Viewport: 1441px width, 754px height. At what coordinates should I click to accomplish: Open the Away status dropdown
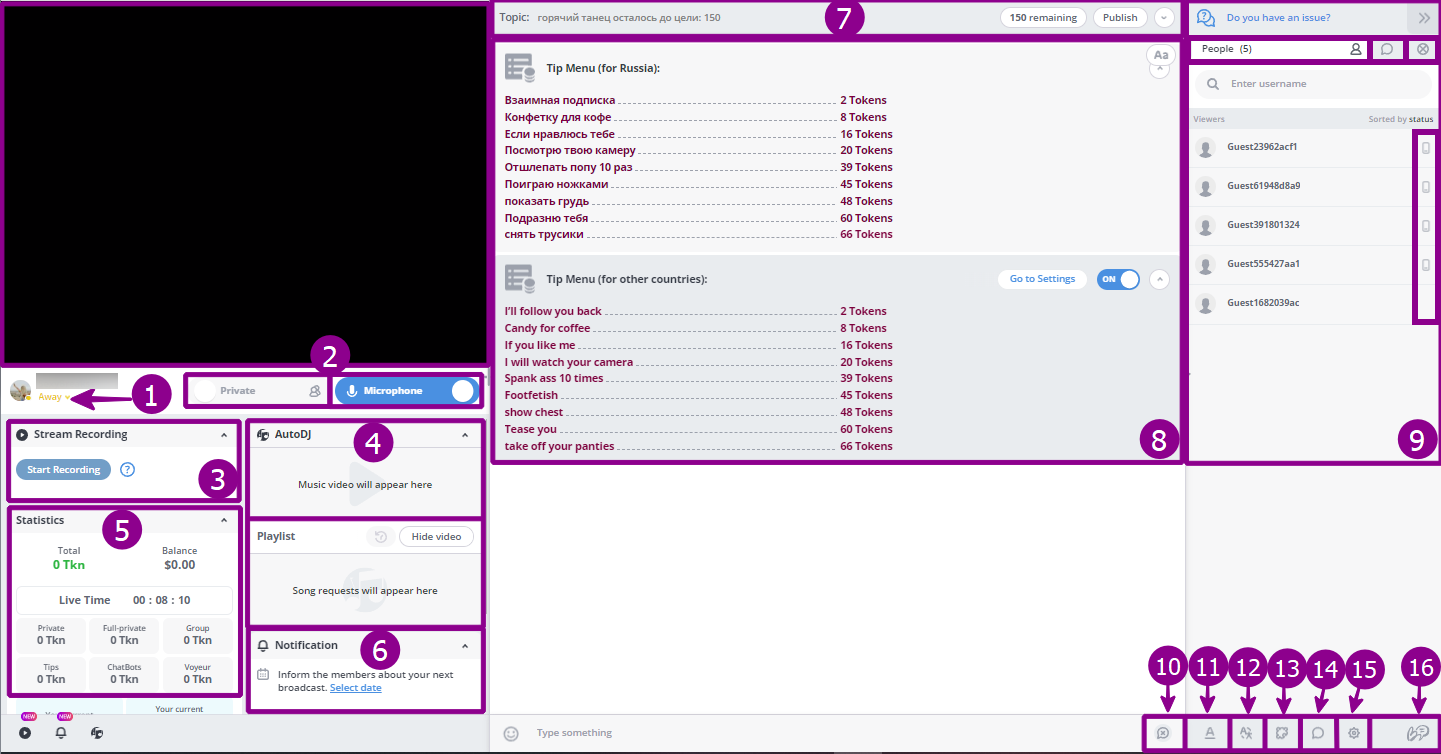tap(54, 397)
